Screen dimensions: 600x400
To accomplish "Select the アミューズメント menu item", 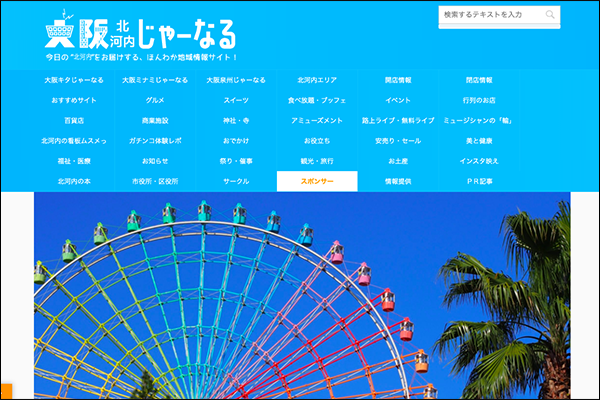I will pyautogui.click(x=317, y=121).
